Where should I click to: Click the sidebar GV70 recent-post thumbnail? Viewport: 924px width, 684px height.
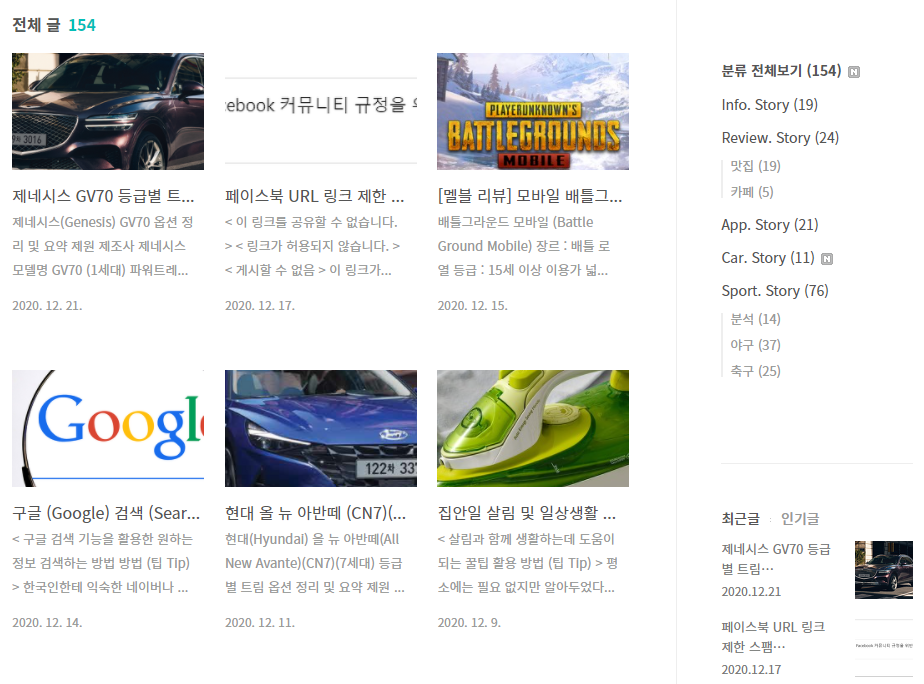click(x=884, y=570)
